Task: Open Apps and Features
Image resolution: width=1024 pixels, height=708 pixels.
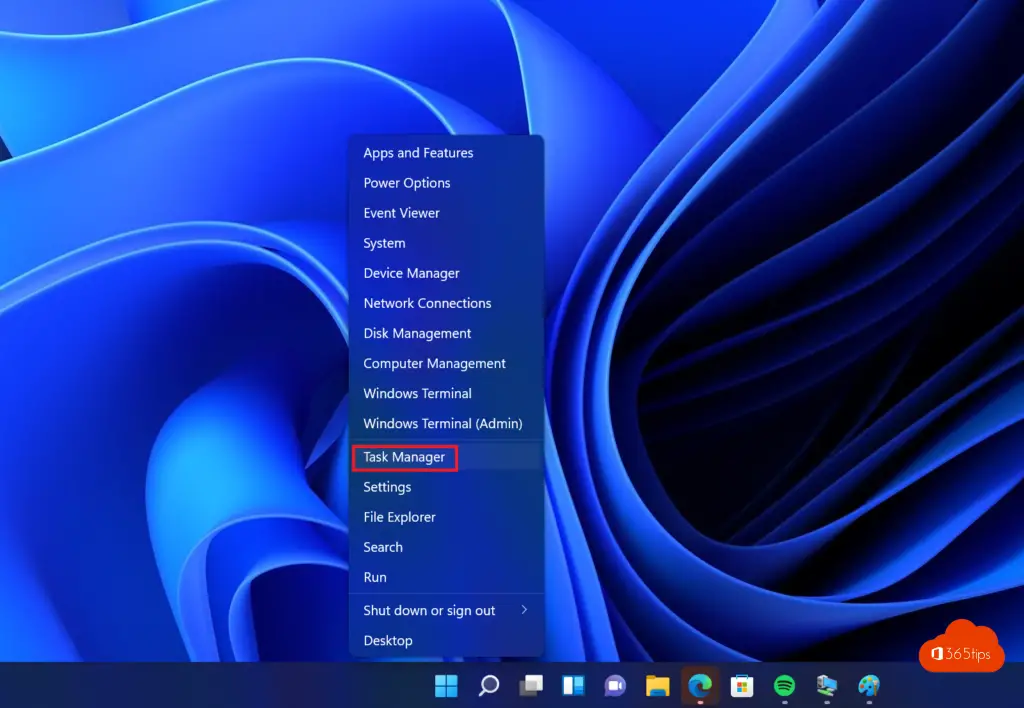Action: [x=418, y=153]
